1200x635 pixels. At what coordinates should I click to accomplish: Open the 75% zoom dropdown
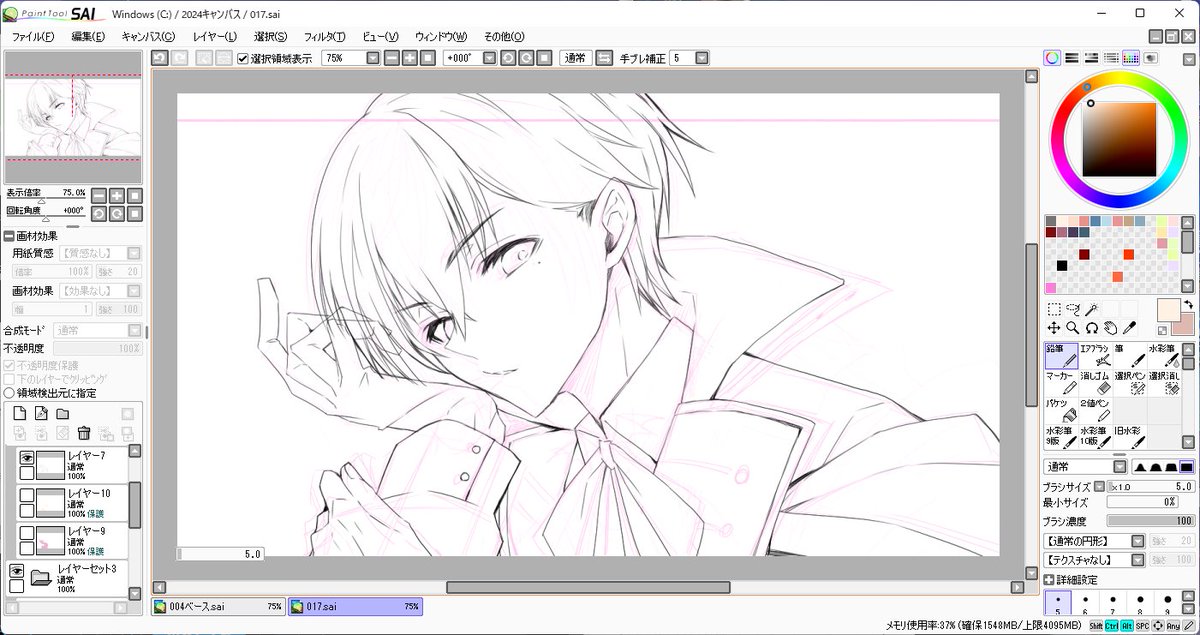(373, 58)
